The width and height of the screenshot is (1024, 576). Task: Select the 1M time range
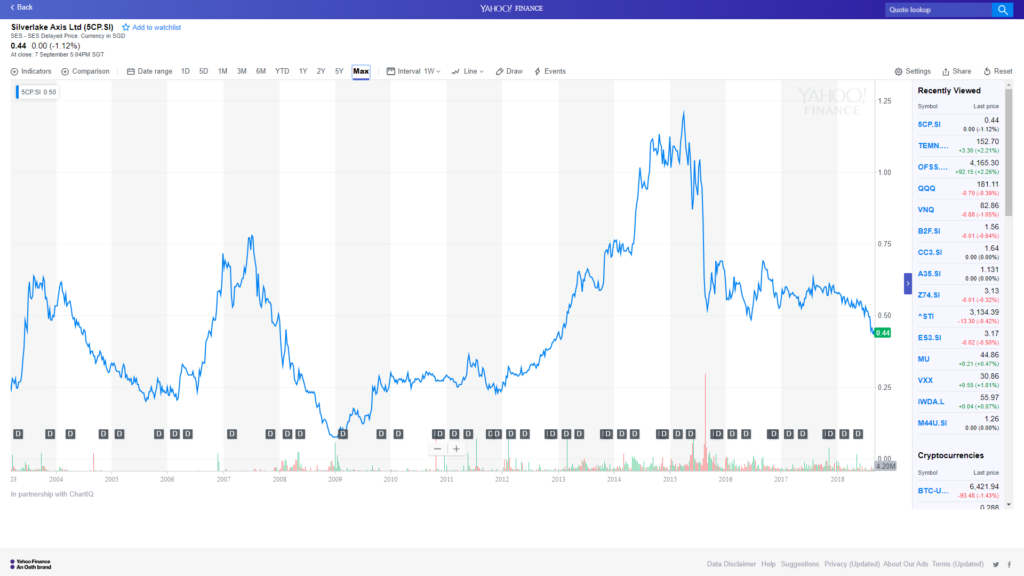(x=223, y=71)
